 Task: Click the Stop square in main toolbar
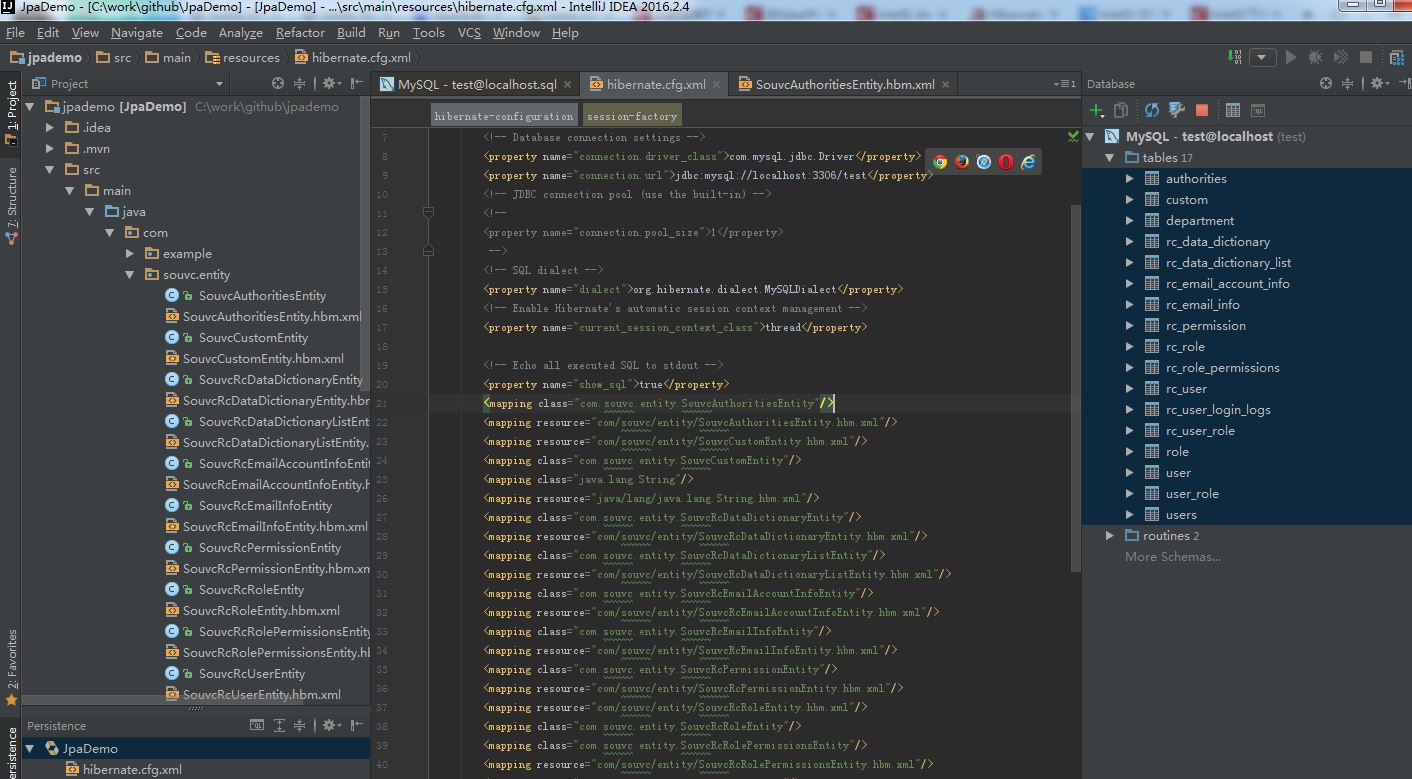tap(1365, 57)
